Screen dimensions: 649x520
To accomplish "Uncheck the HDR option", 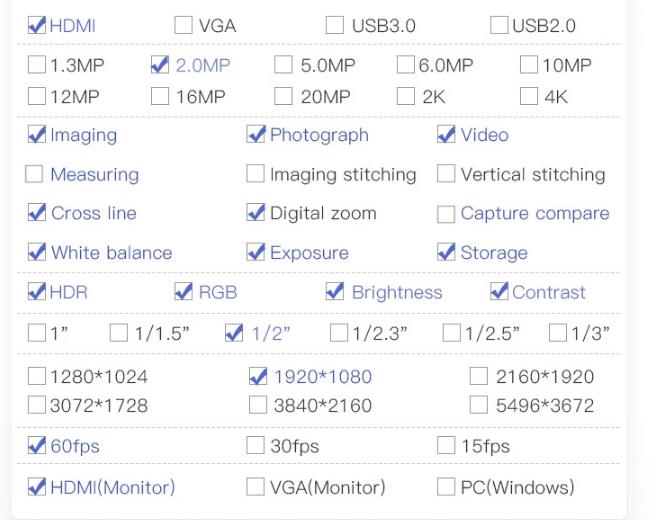I will tap(36, 291).
